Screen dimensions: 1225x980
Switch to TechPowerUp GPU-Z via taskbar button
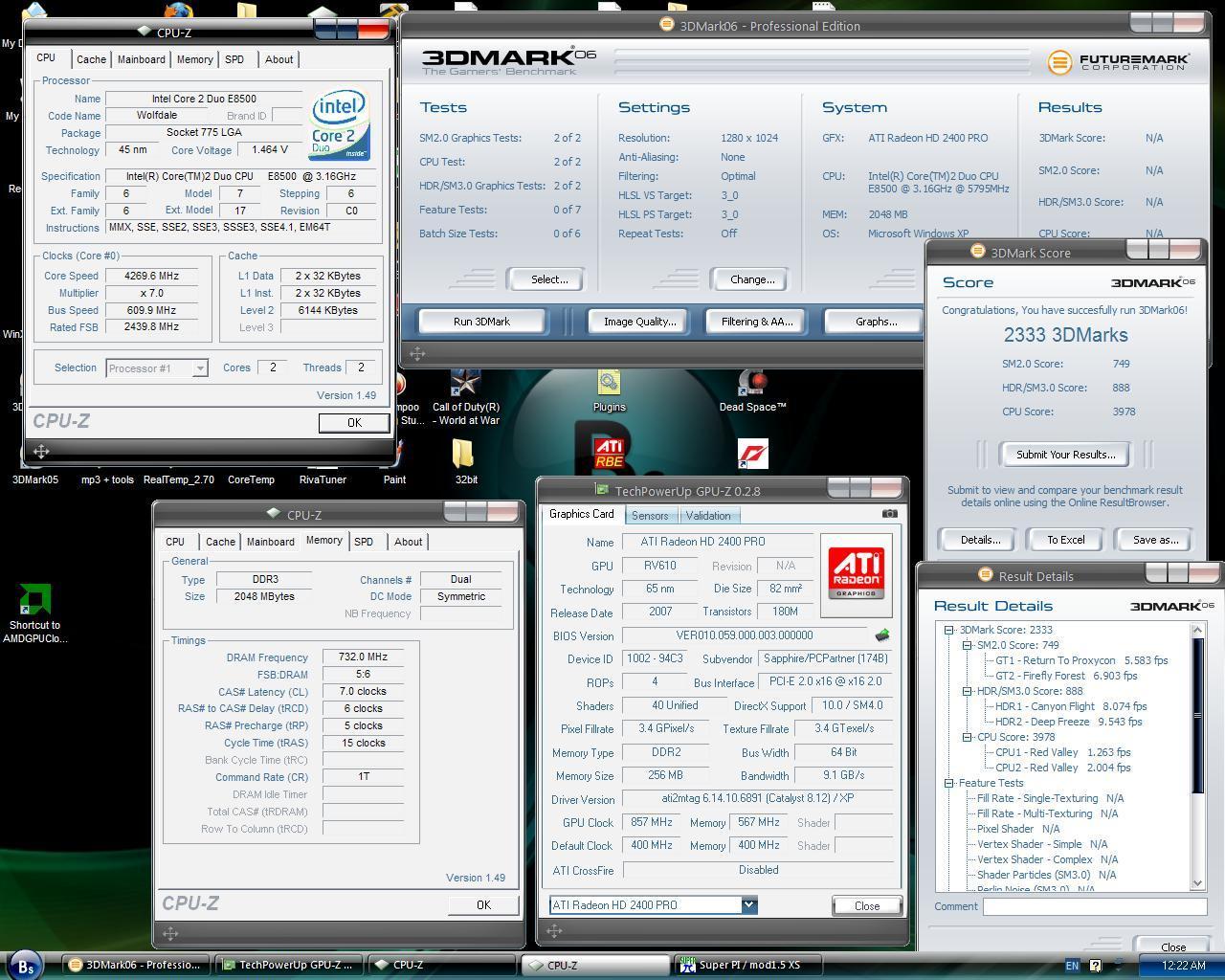[x=288, y=965]
